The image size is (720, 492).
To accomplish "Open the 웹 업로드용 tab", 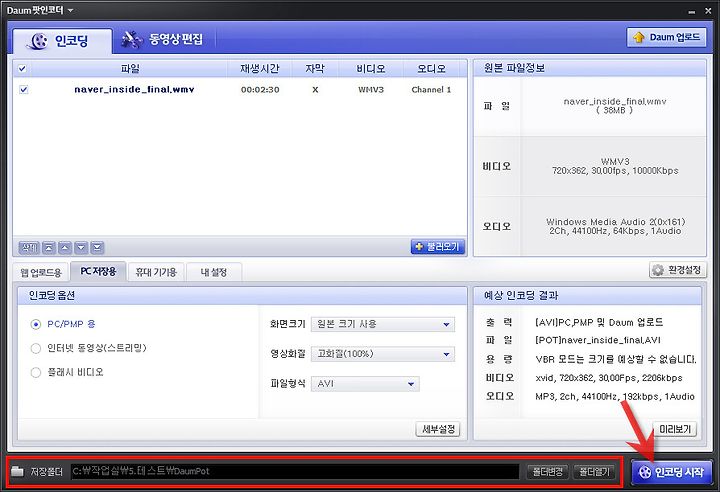I will point(41,272).
